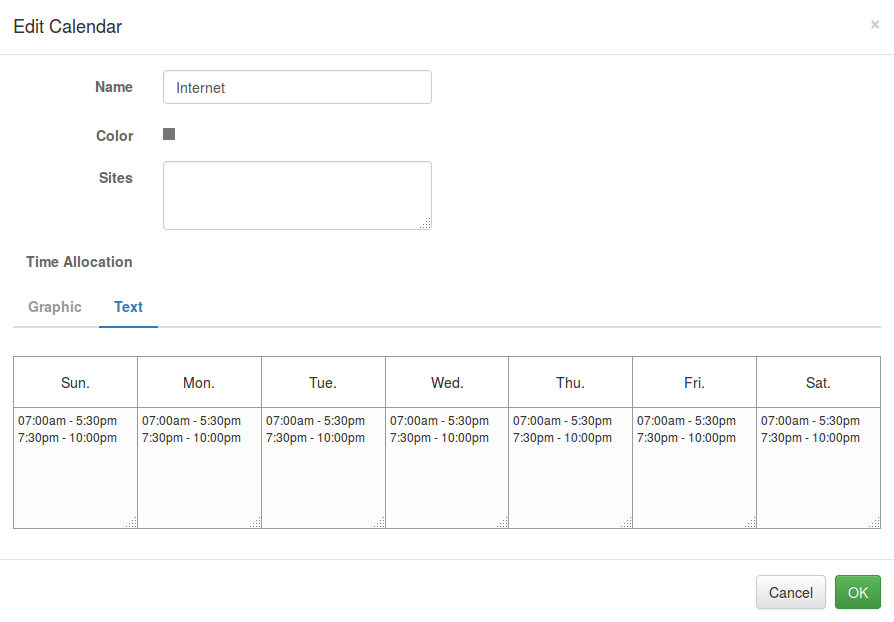Grab the Sites text area resize handle

(426, 224)
